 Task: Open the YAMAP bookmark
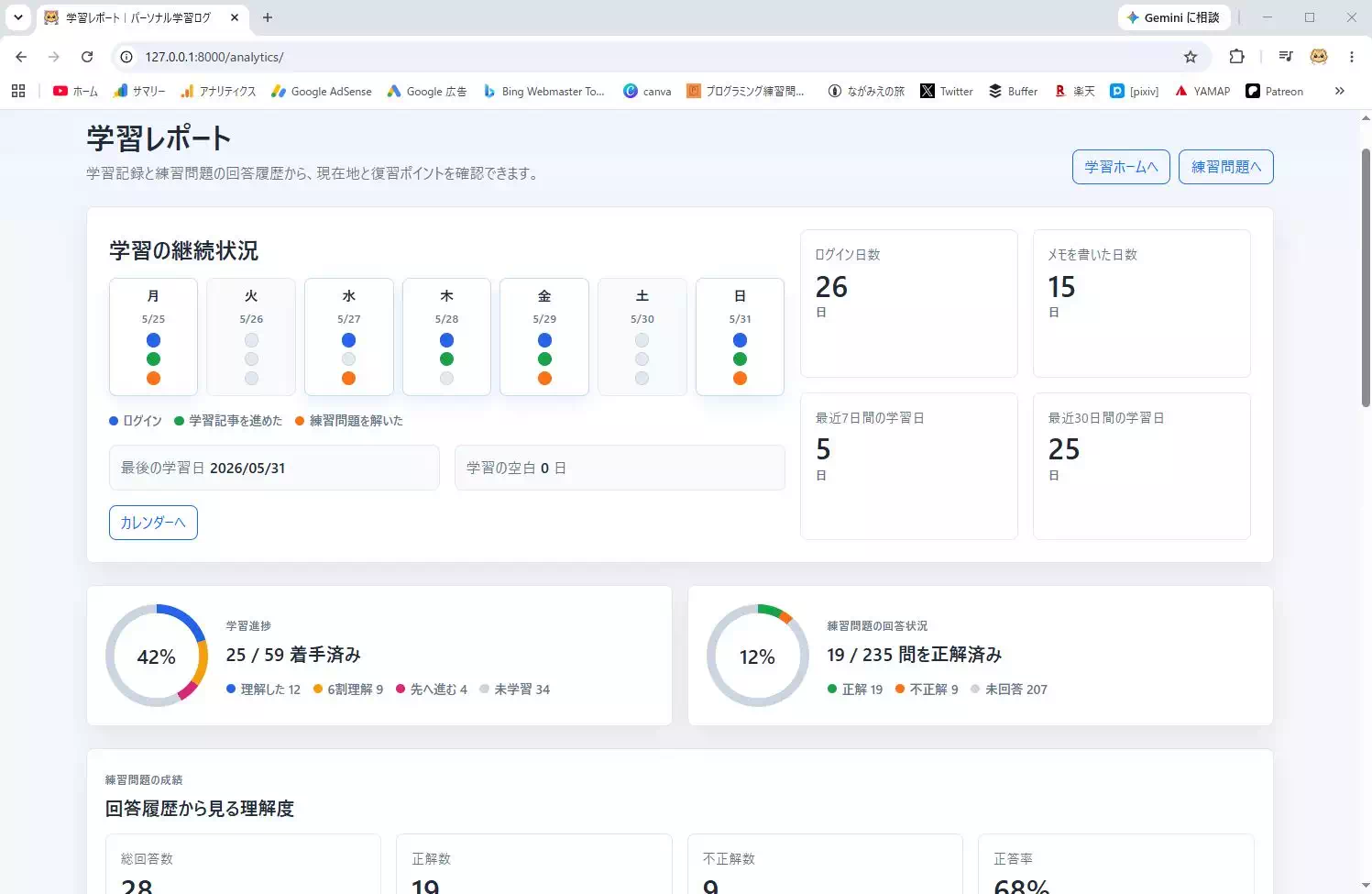tap(1202, 91)
